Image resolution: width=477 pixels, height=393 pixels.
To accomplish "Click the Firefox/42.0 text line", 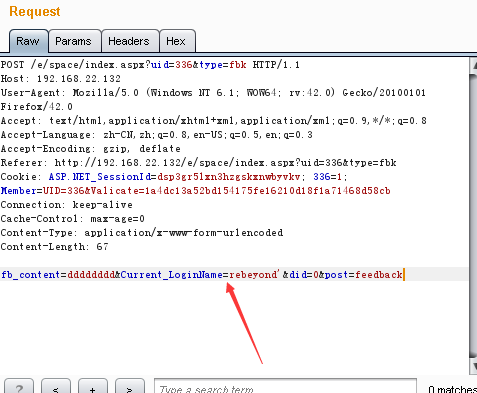I will pos(37,107).
